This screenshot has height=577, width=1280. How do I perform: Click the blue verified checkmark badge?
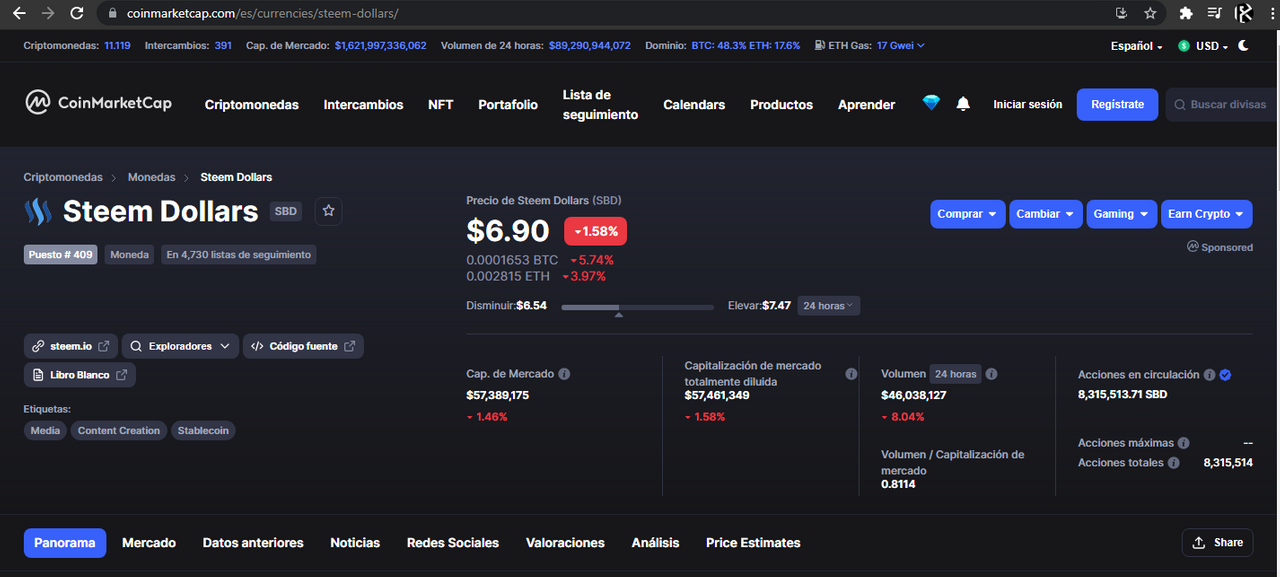click(1225, 375)
